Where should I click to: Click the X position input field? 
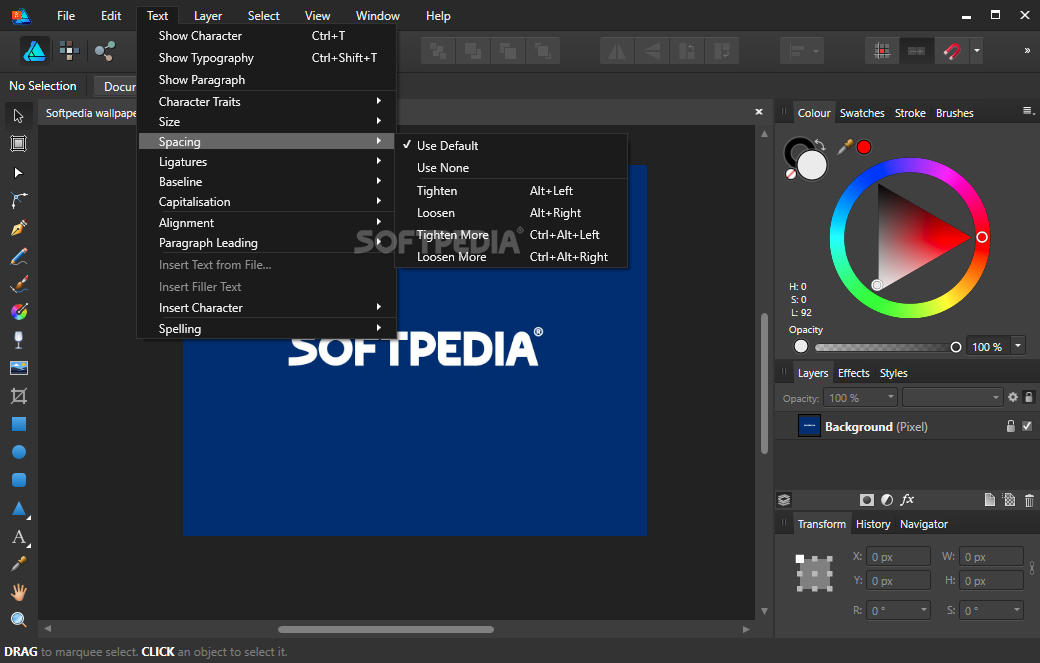(x=898, y=556)
